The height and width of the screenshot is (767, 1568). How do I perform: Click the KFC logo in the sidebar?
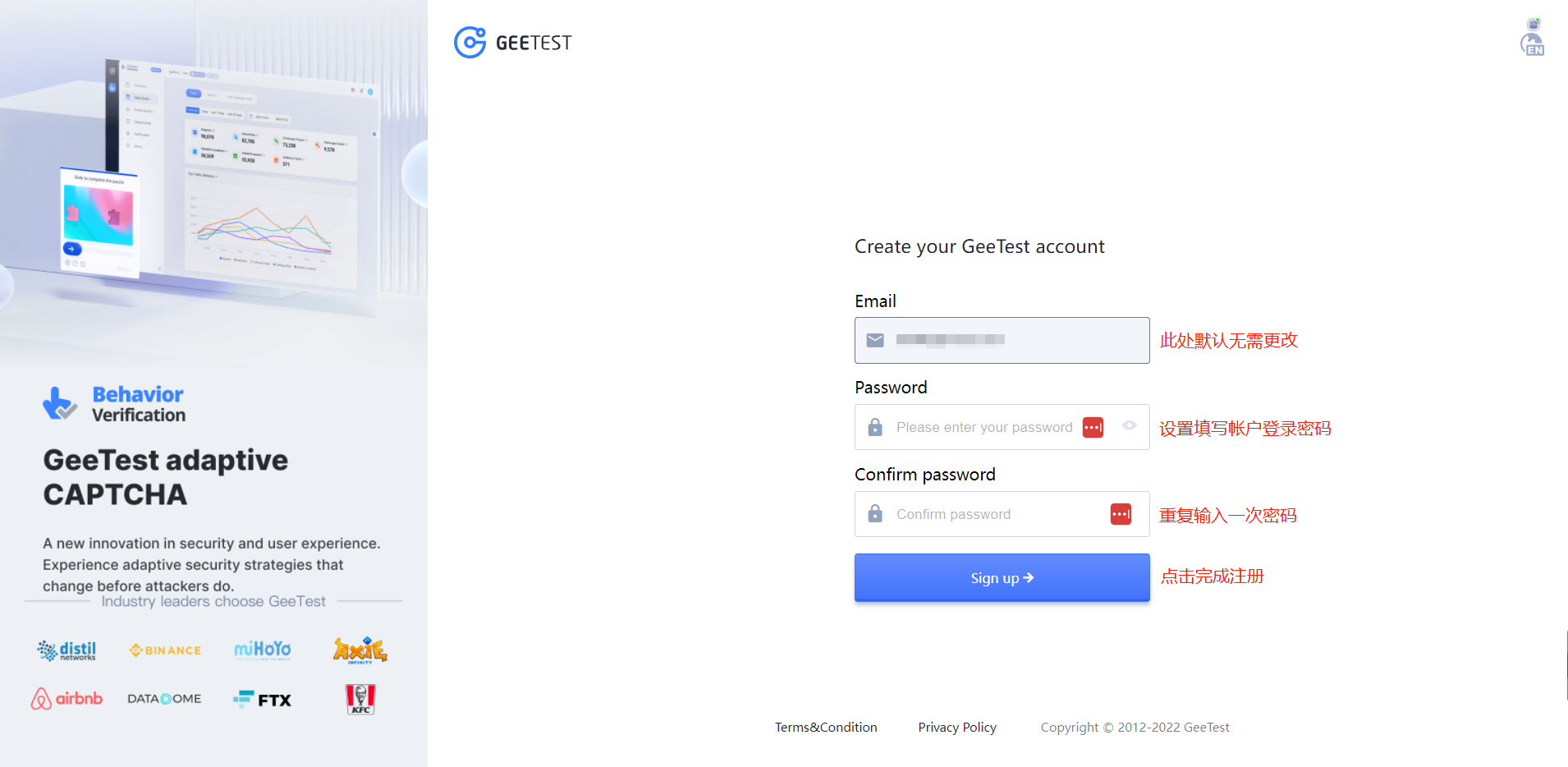point(361,699)
